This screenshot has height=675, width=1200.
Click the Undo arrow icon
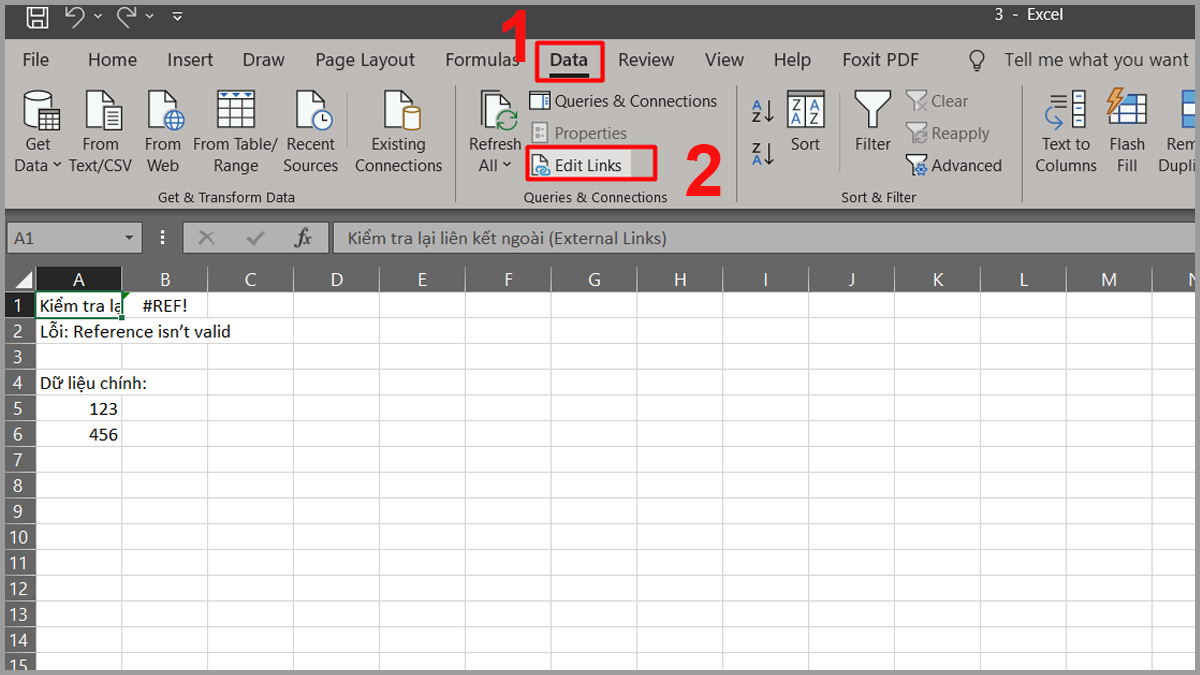click(x=74, y=16)
